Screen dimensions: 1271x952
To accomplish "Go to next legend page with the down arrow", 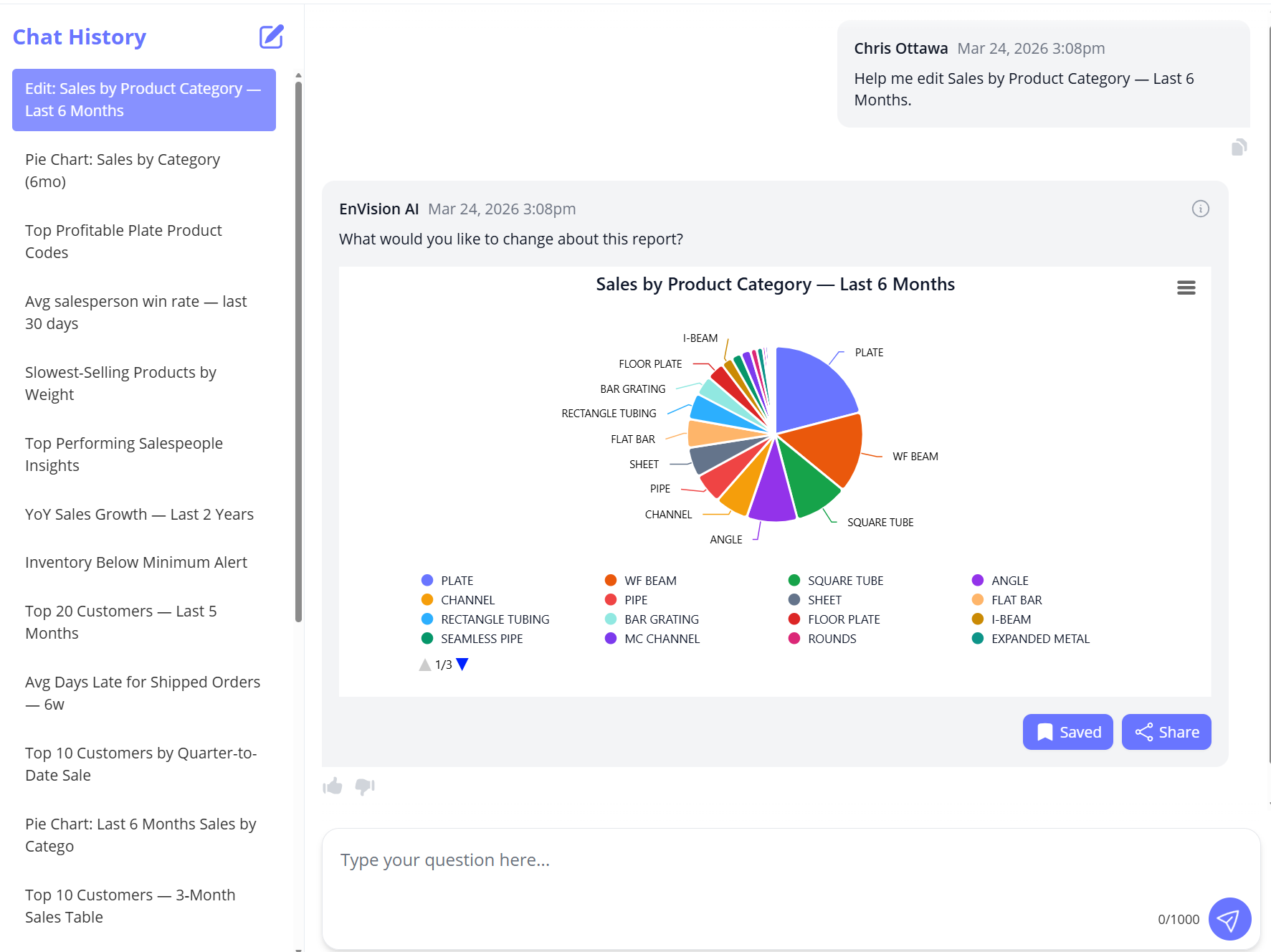I will click(462, 665).
